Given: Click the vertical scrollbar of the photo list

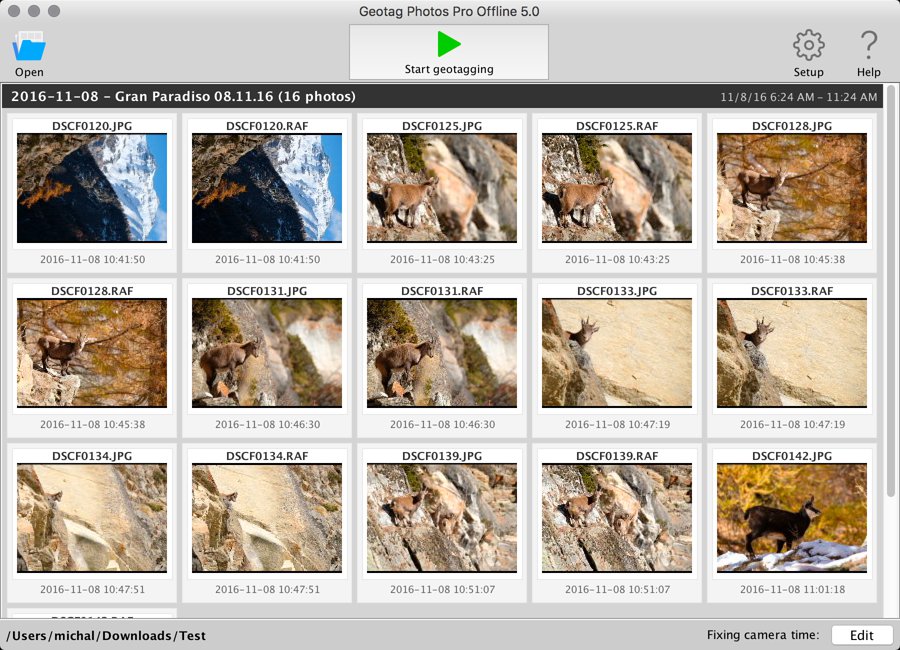Looking at the screenshot, I should click(890, 292).
